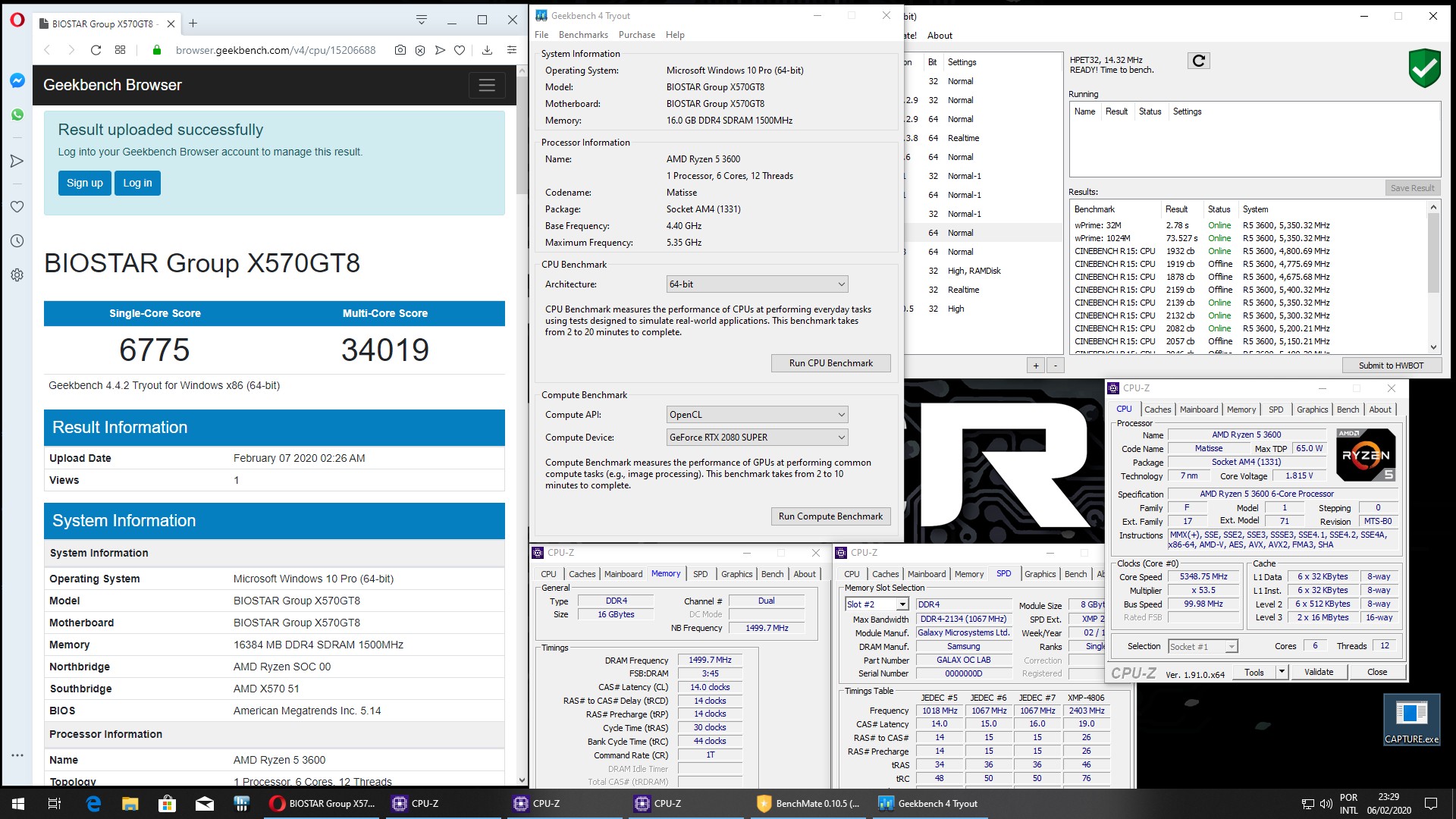Open new tab in Opera
The width and height of the screenshot is (1456, 819).
[193, 24]
